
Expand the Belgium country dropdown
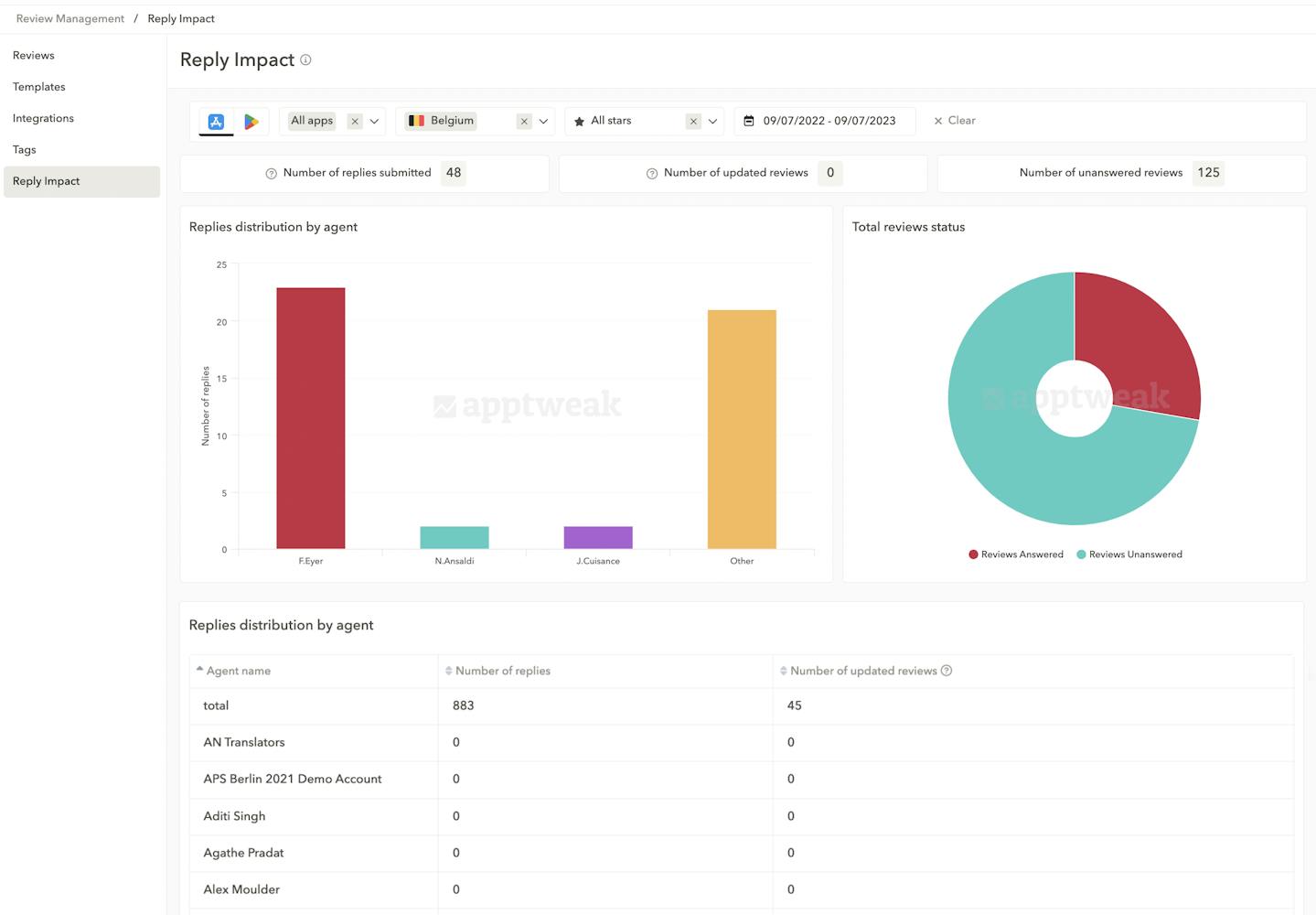[x=543, y=122]
